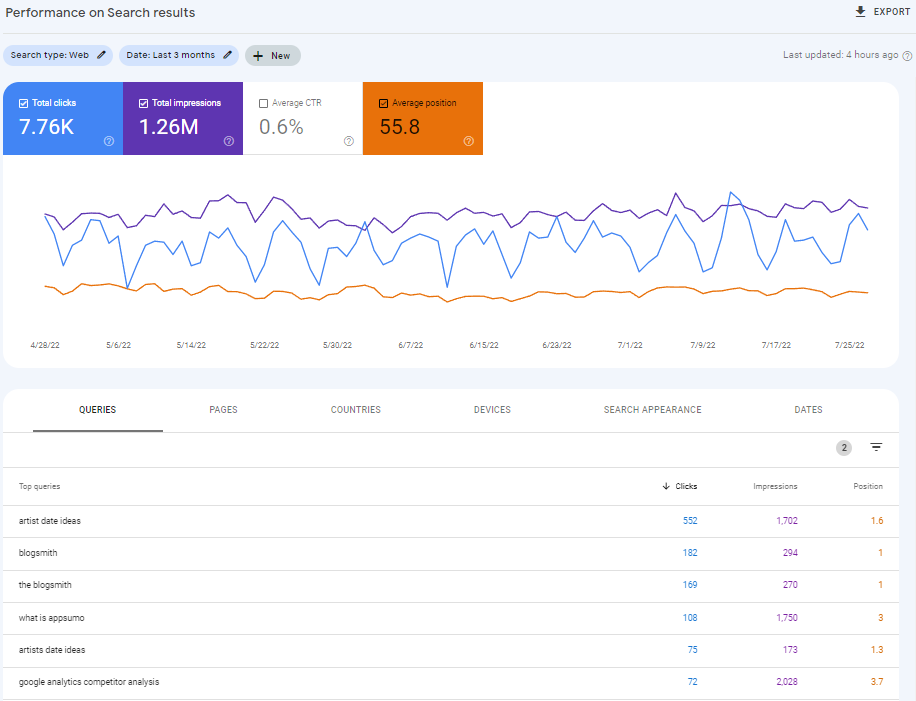
Task: Select the Total clicks 7.76K card
Action: tap(63, 119)
